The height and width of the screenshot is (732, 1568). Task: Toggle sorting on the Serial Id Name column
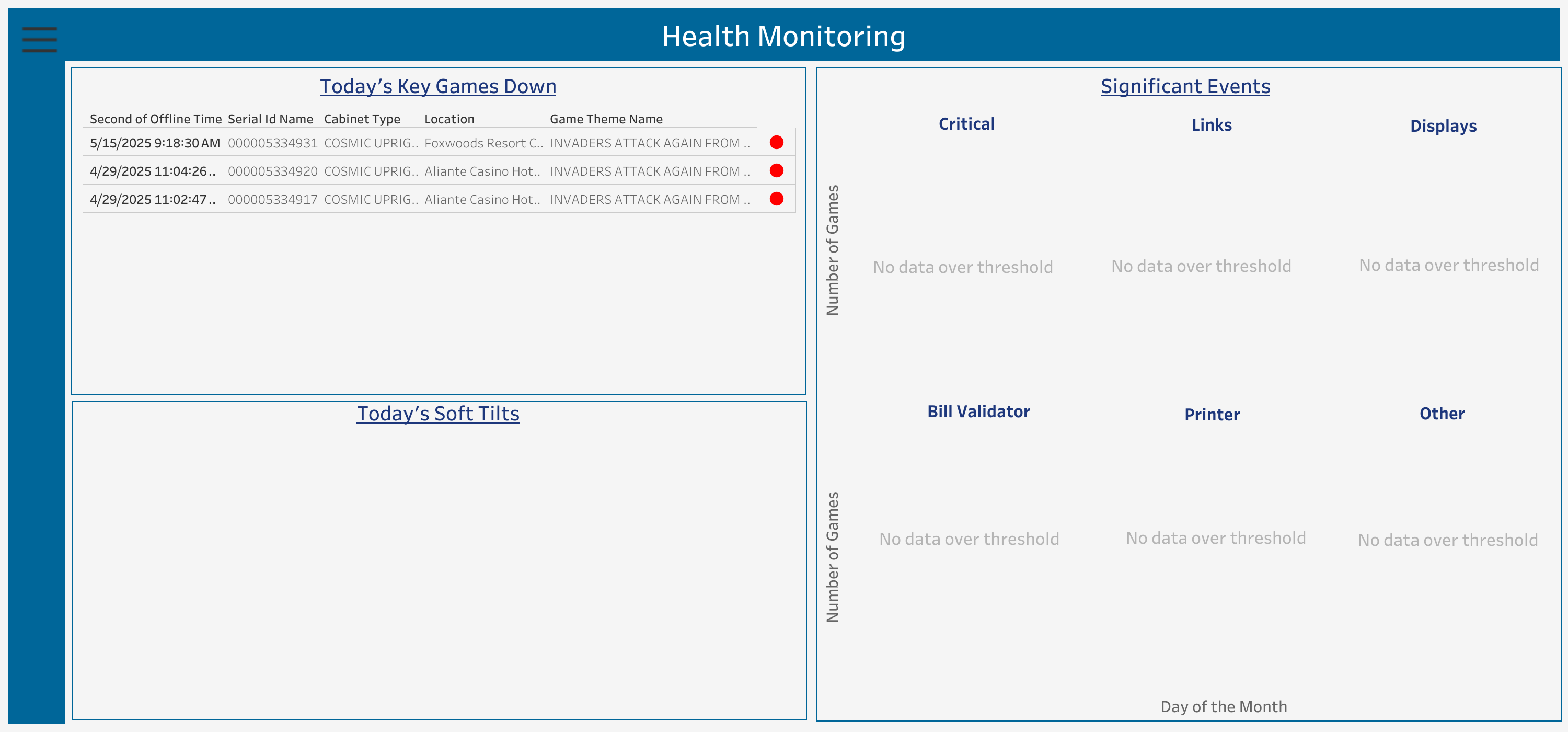point(270,119)
